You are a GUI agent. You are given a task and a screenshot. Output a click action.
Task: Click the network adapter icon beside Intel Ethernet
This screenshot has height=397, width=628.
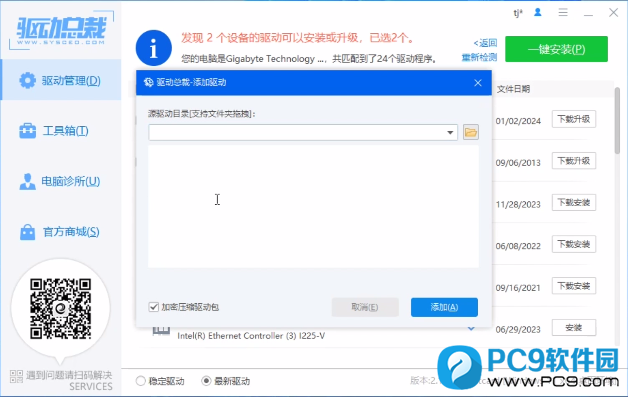tap(161, 331)
